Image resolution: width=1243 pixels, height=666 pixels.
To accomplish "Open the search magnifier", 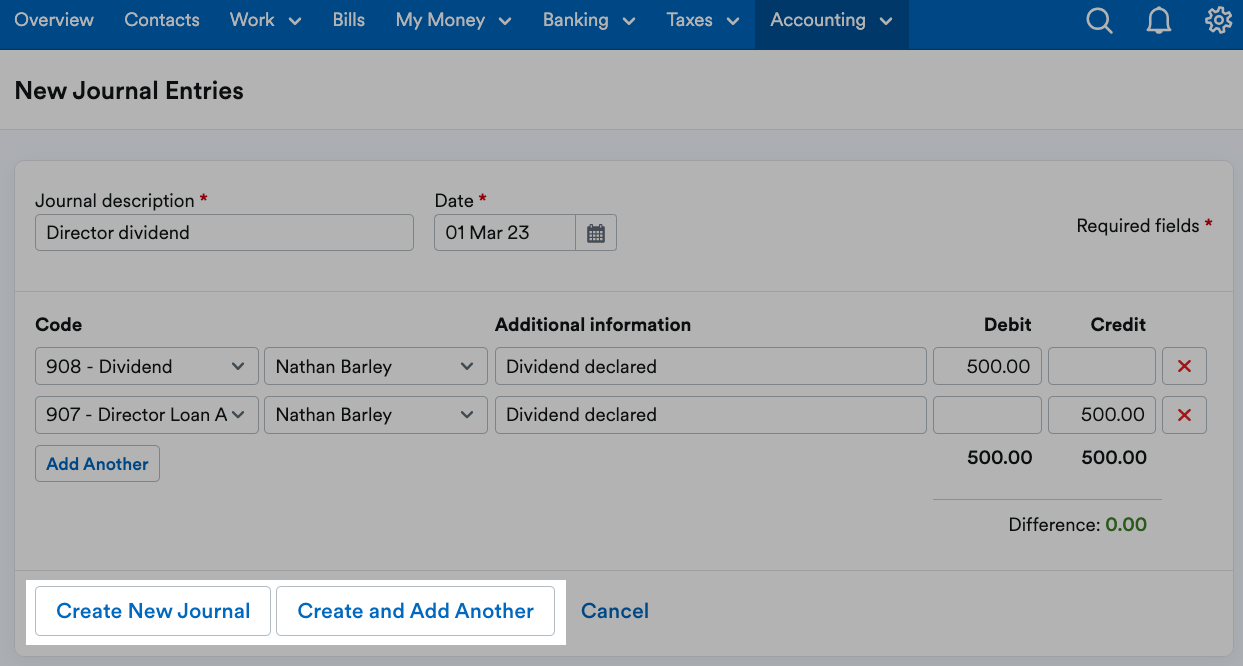I will [1099, 20].
